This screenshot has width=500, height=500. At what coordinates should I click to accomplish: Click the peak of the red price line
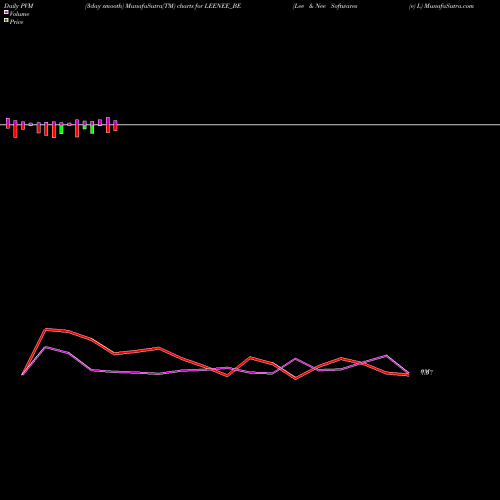pyautogui.click(x=46, y=329)
